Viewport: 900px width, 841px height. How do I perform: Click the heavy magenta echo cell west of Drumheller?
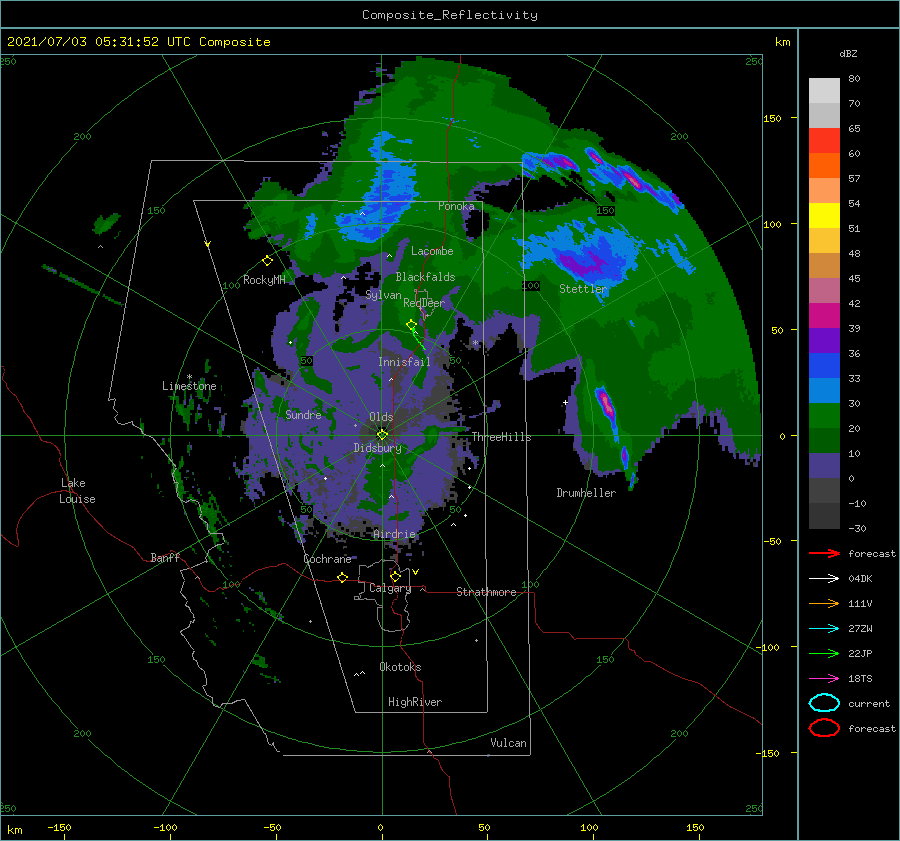[606, 402]
